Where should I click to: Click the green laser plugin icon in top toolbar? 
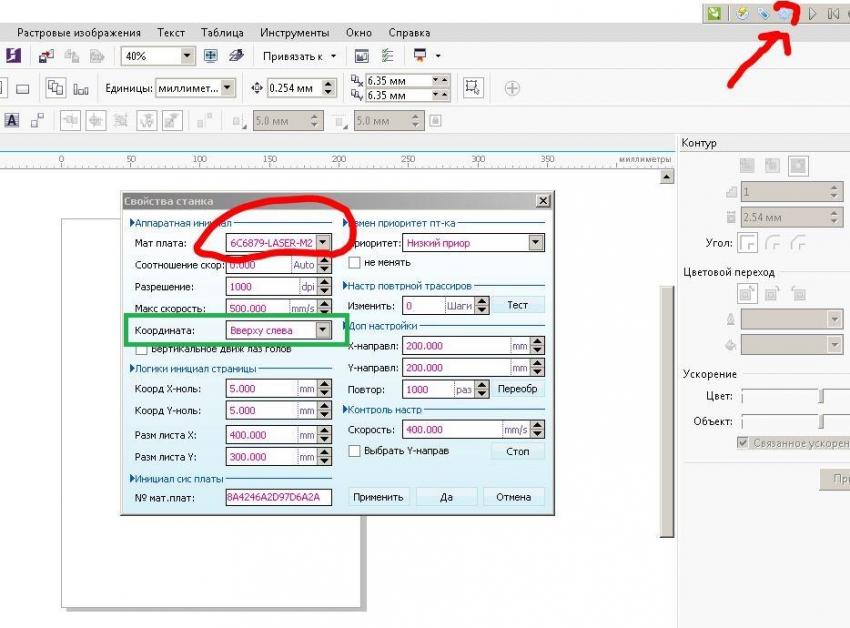[713, 13]
